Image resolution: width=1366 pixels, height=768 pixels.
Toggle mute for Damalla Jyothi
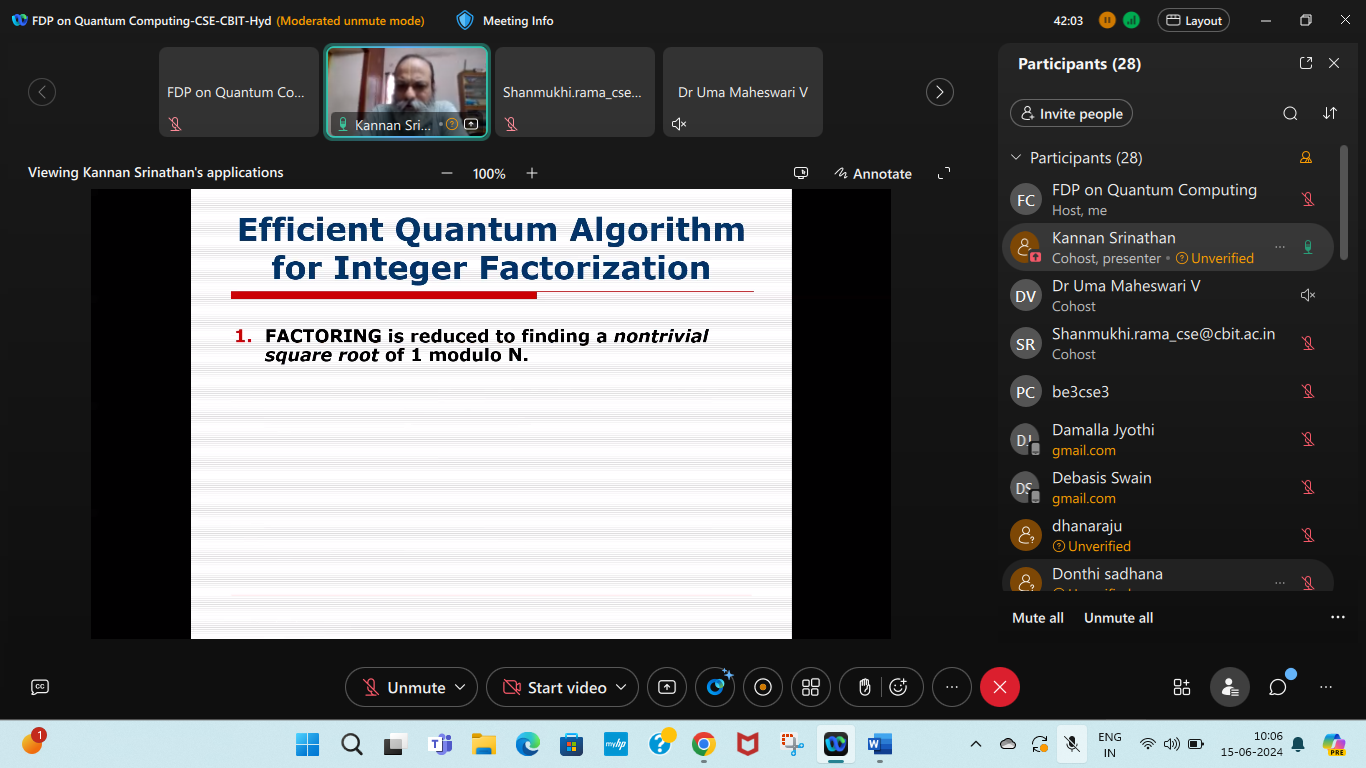[x=1307, y=439]
